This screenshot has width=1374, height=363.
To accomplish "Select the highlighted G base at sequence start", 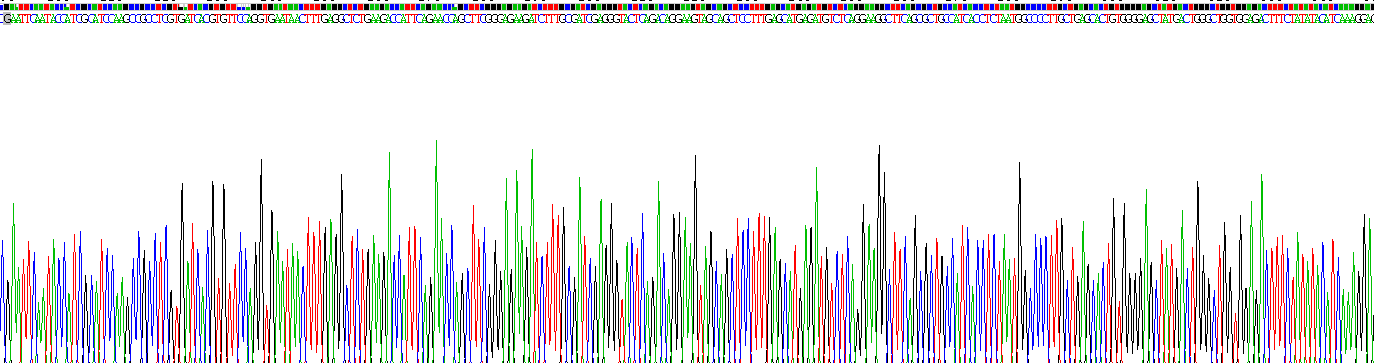I will (x=8, y=18).
